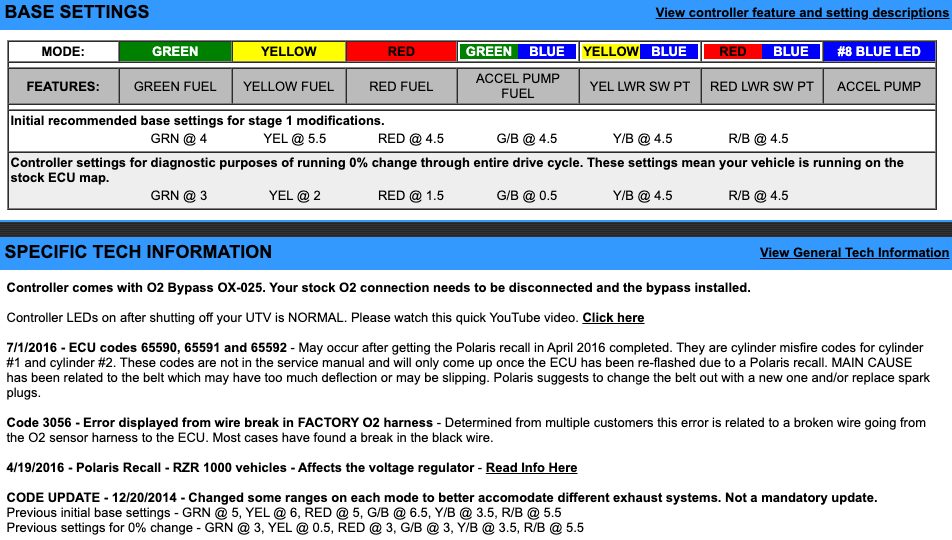Select the GREEN mode cell
Image resolution: width=952 pixels, height=540 pixels.
click(x=175, y=52)
